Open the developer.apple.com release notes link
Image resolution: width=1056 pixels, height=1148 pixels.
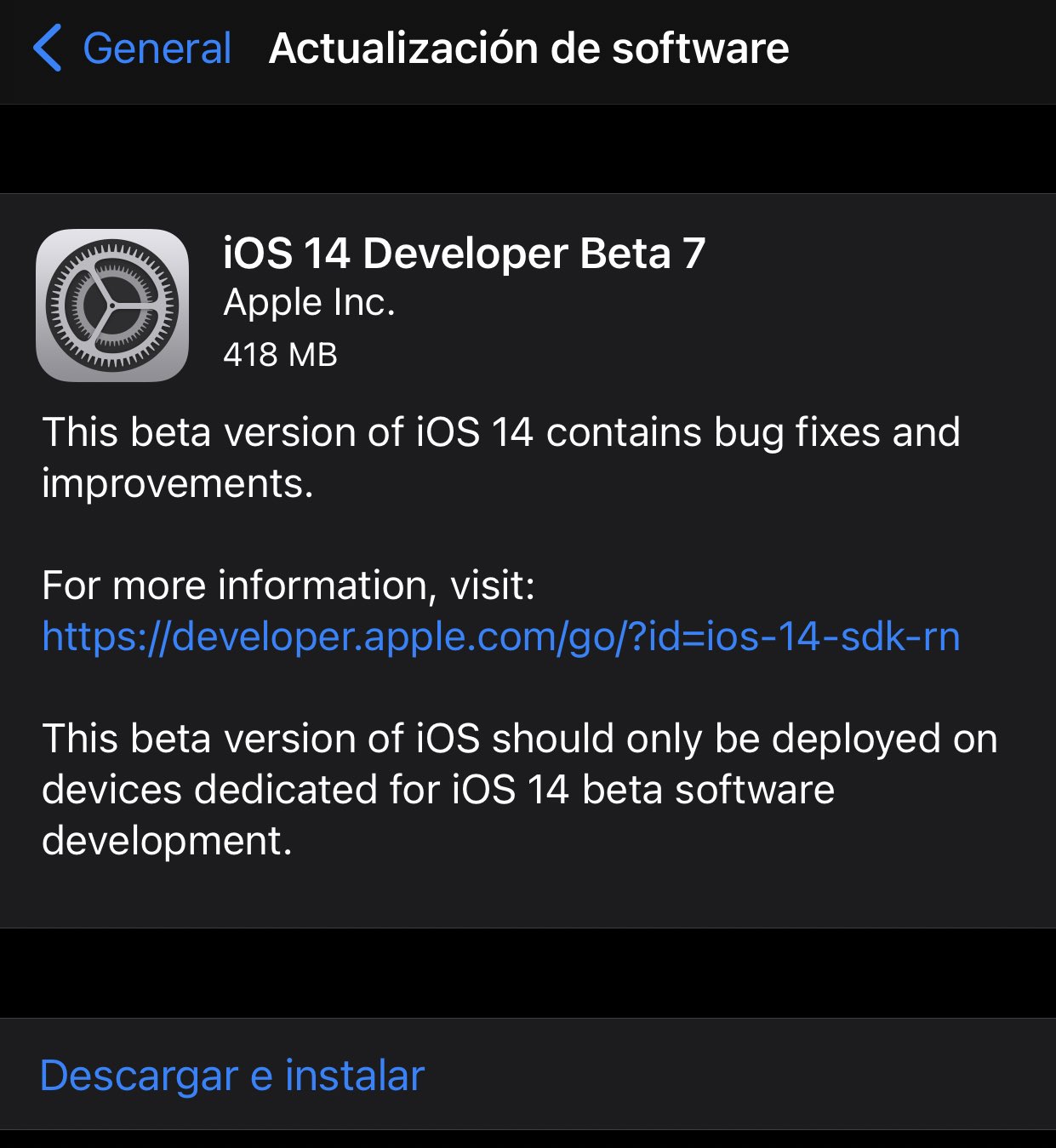pyautogui.click(x=500, y=637)
